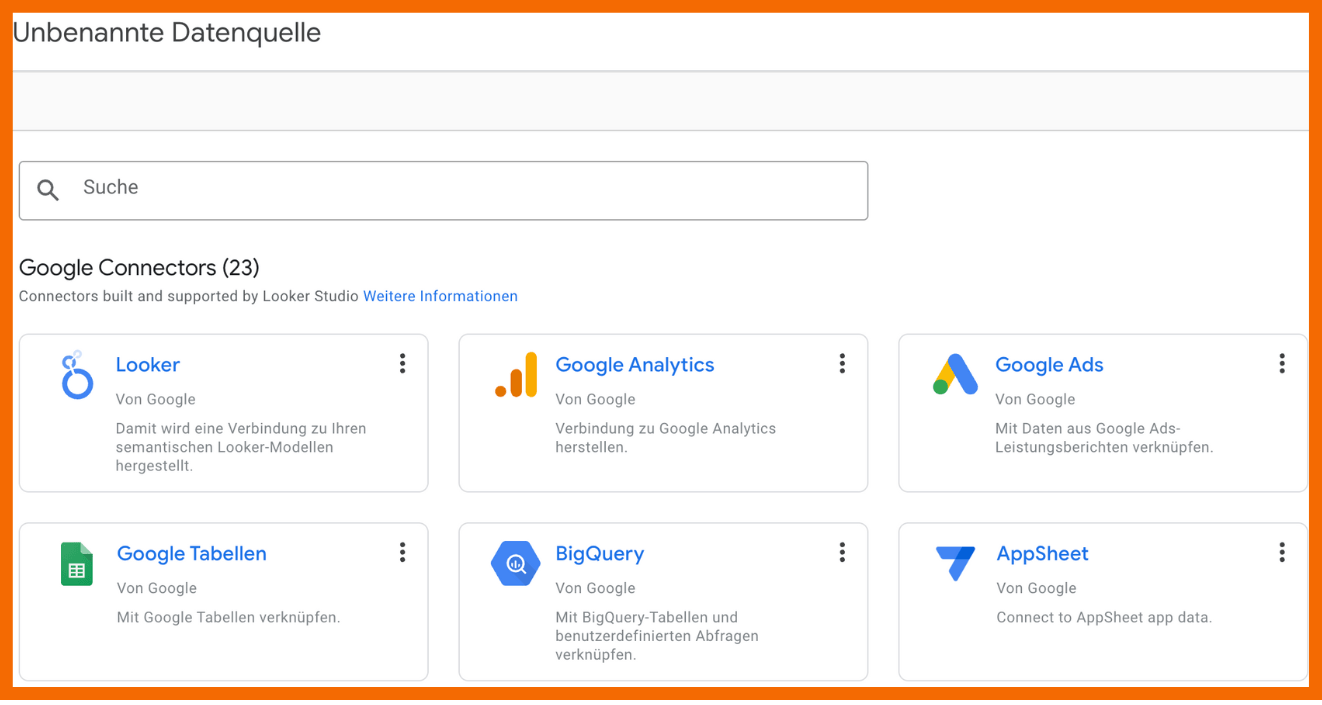Choose the Google Analytics connector title

pyautogui.click(x=634, y=365)
